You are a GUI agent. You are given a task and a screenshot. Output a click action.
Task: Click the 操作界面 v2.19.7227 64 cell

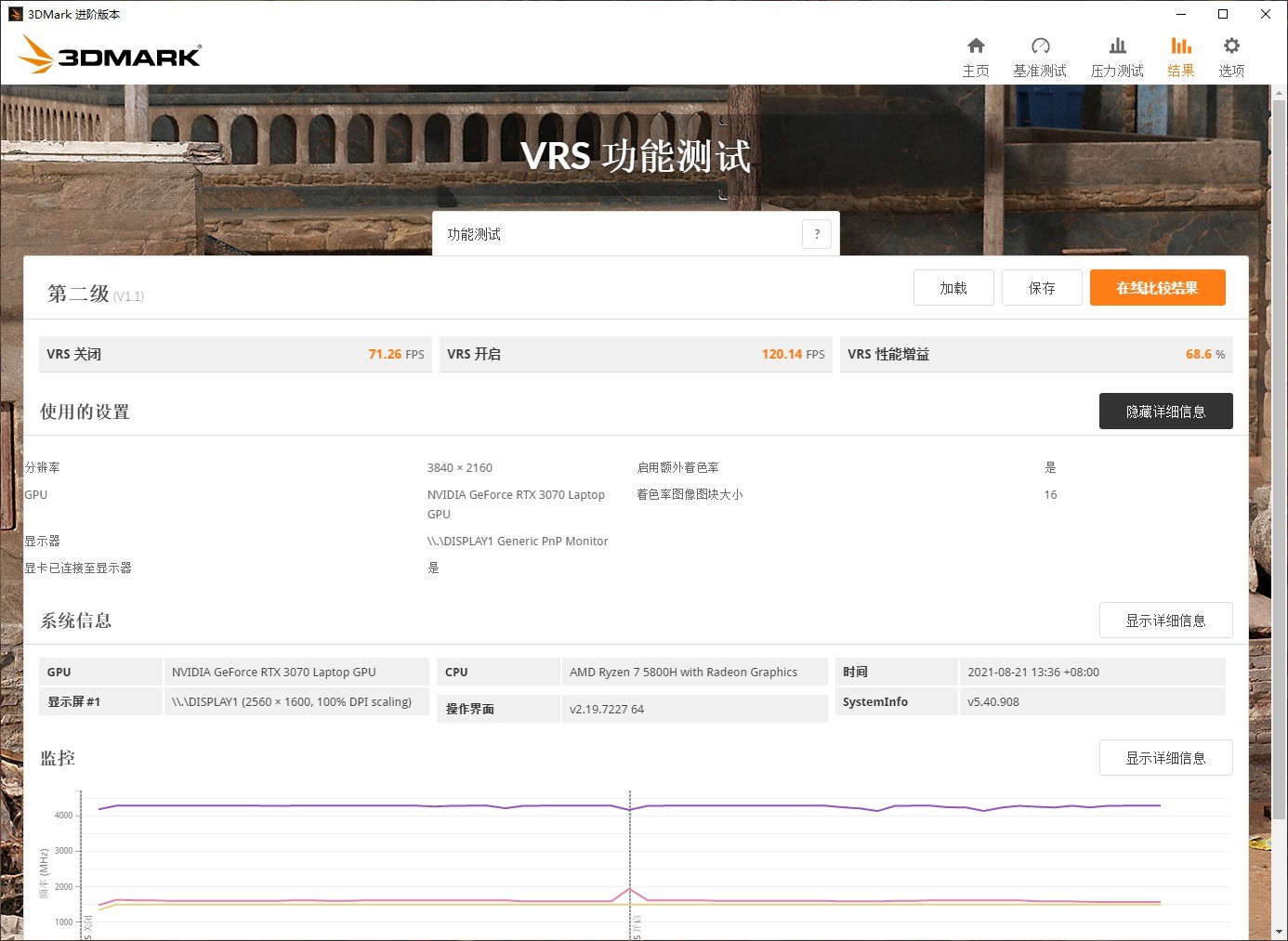pos(694,709)
